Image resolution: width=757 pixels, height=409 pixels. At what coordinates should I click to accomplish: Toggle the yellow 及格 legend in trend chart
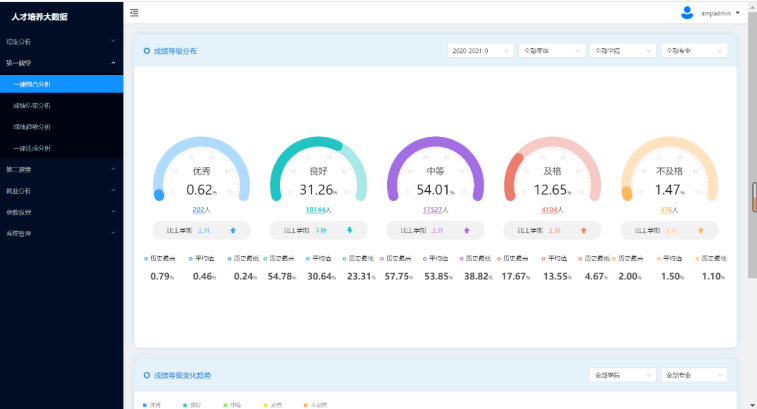pos(272,405)
